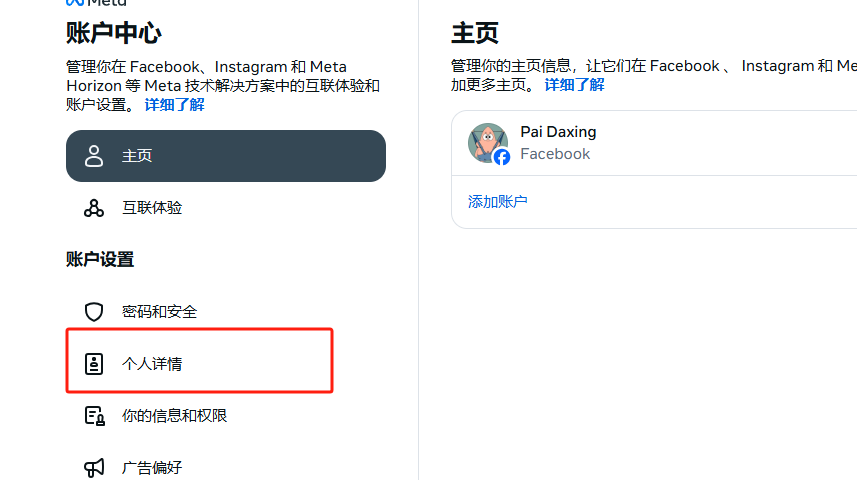Viewport: 857px width, 480px height.
Task: Click 详细了解 link under 账户中心
Action: click(x=174, y=104)
